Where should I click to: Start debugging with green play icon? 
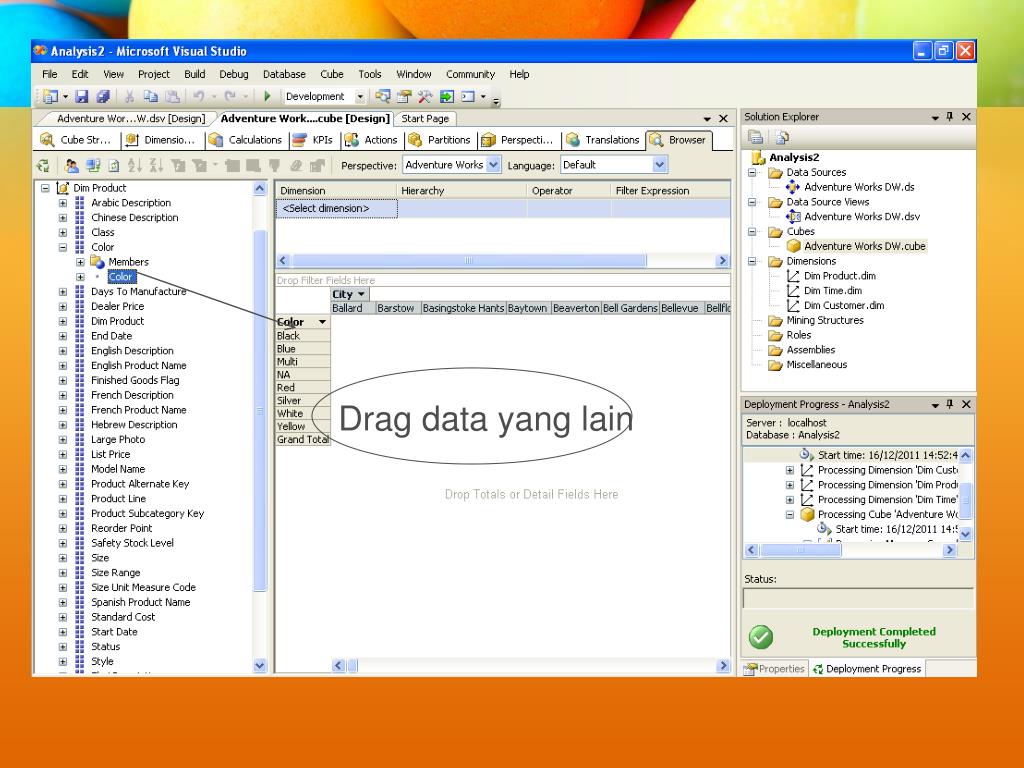[266, 97]
